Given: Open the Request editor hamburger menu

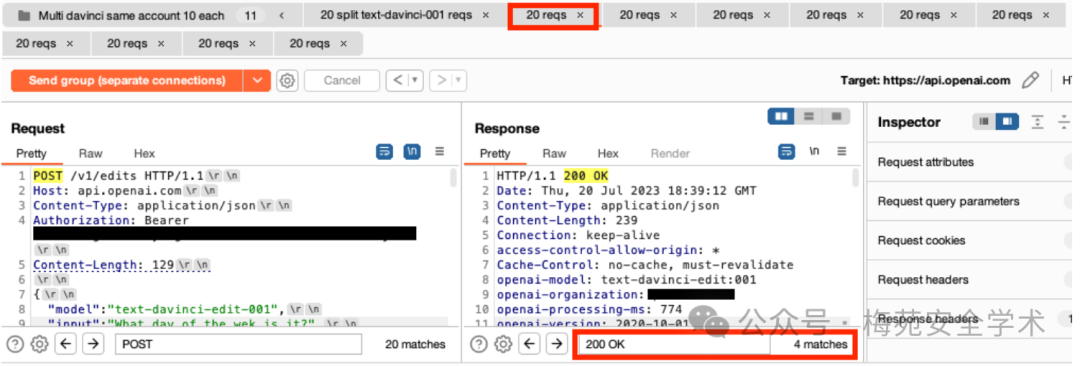Looking at the screenshot, I should click(440, 152).
